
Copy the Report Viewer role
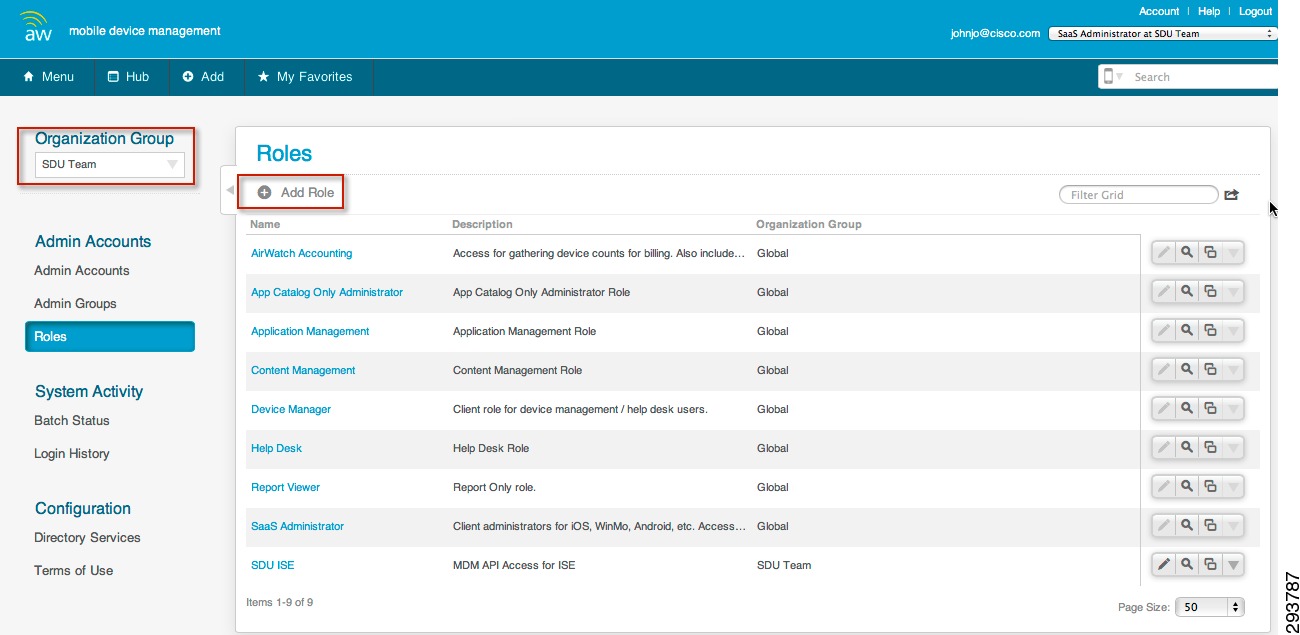point(1210,487)
